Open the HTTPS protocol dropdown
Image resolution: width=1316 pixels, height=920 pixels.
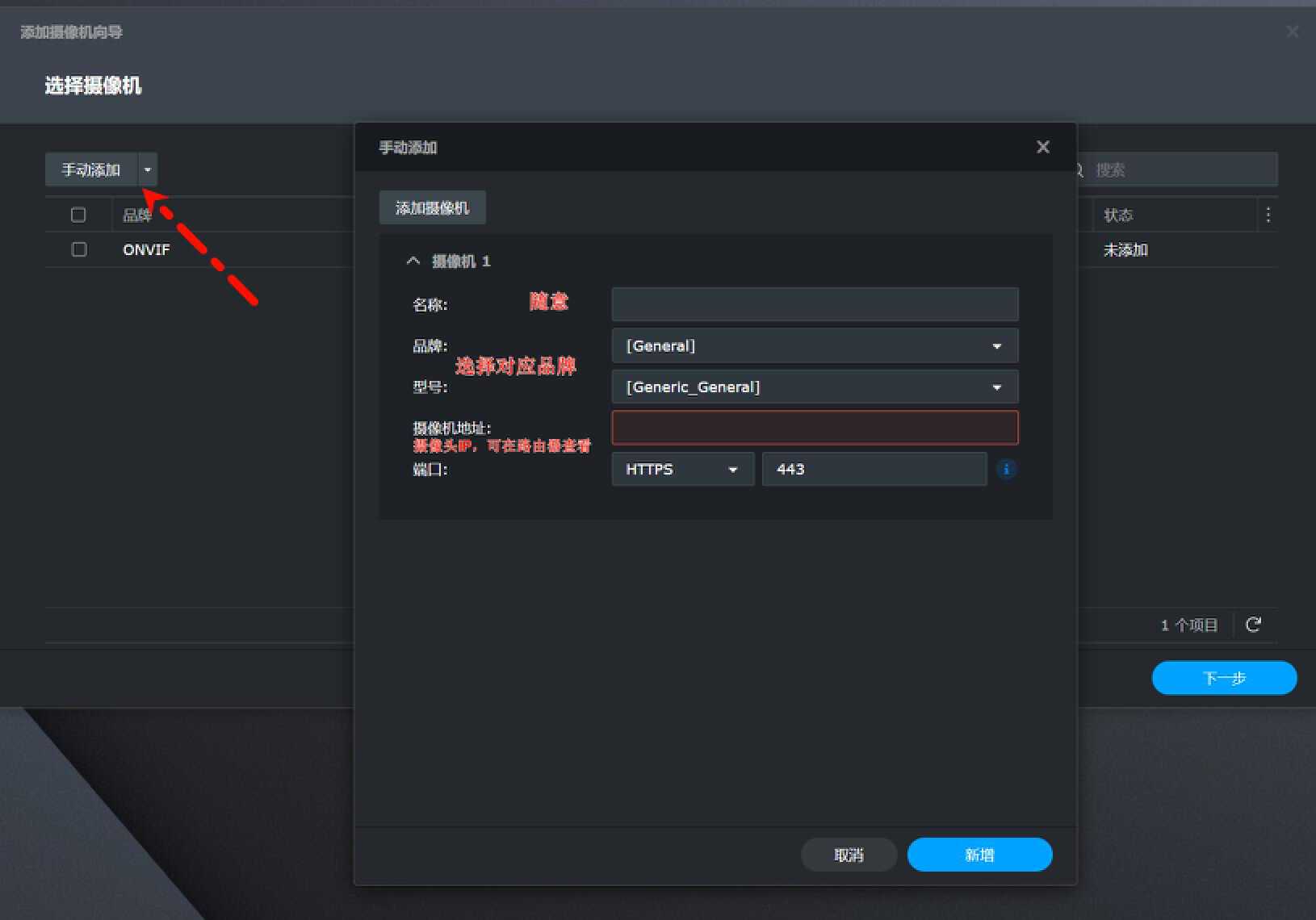[x=682, y=469]
